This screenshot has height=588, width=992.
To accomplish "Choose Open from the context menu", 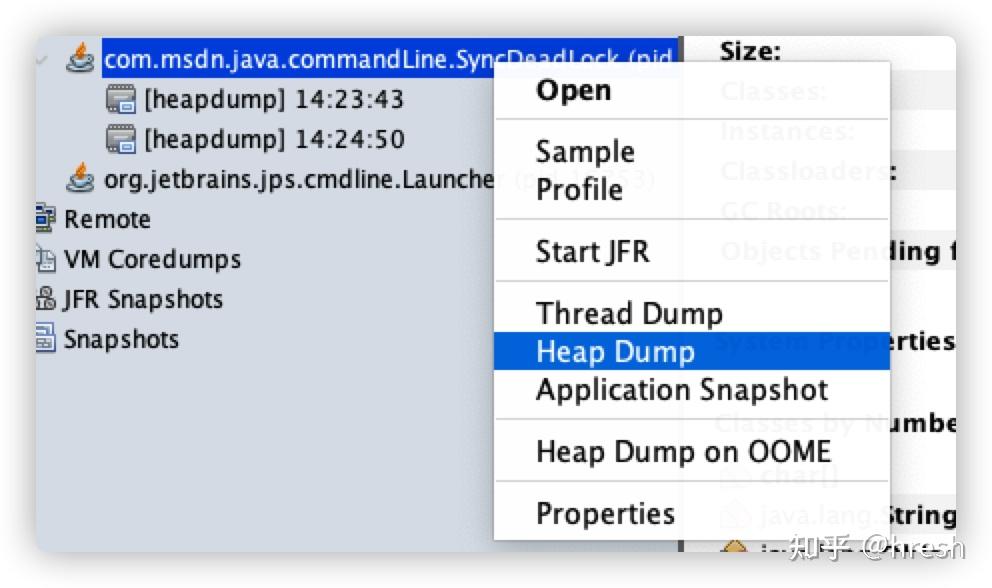I will 575,90.
